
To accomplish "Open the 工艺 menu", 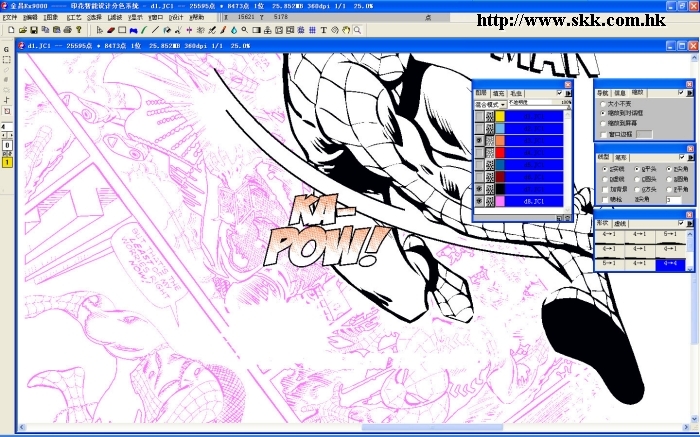I will tap(73, 17).
